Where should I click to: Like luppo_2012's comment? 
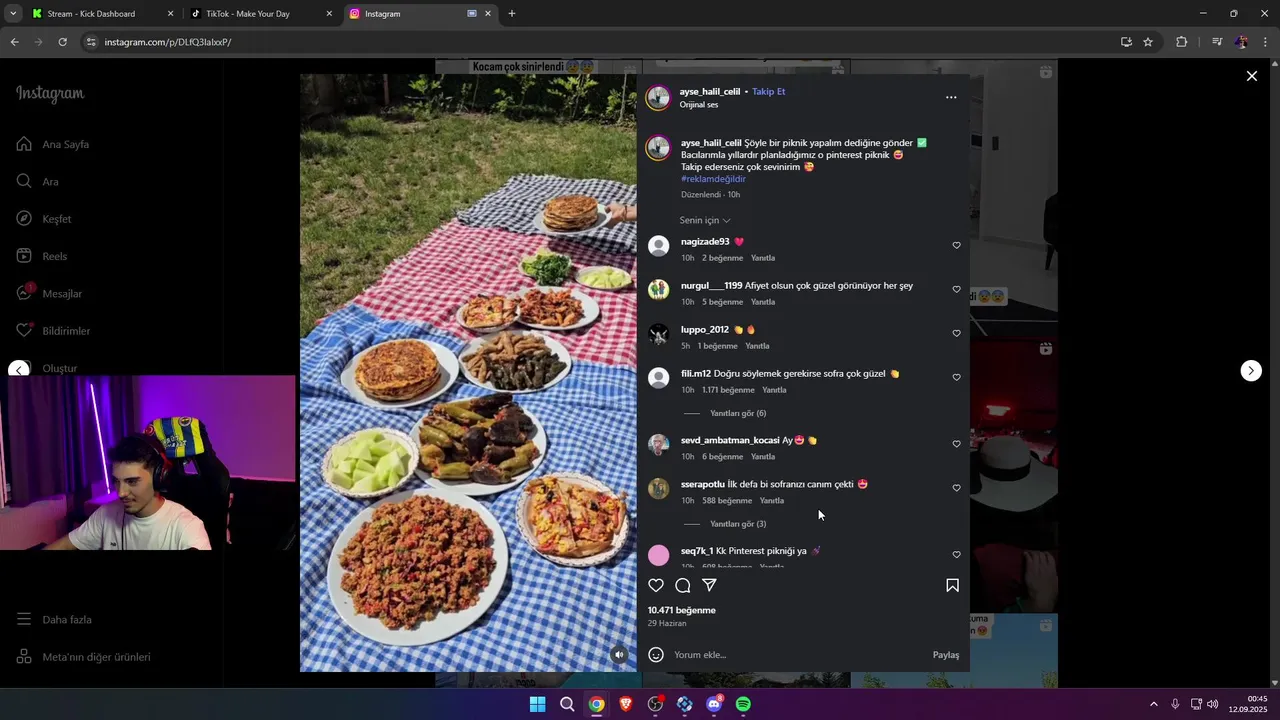(956, 334)
